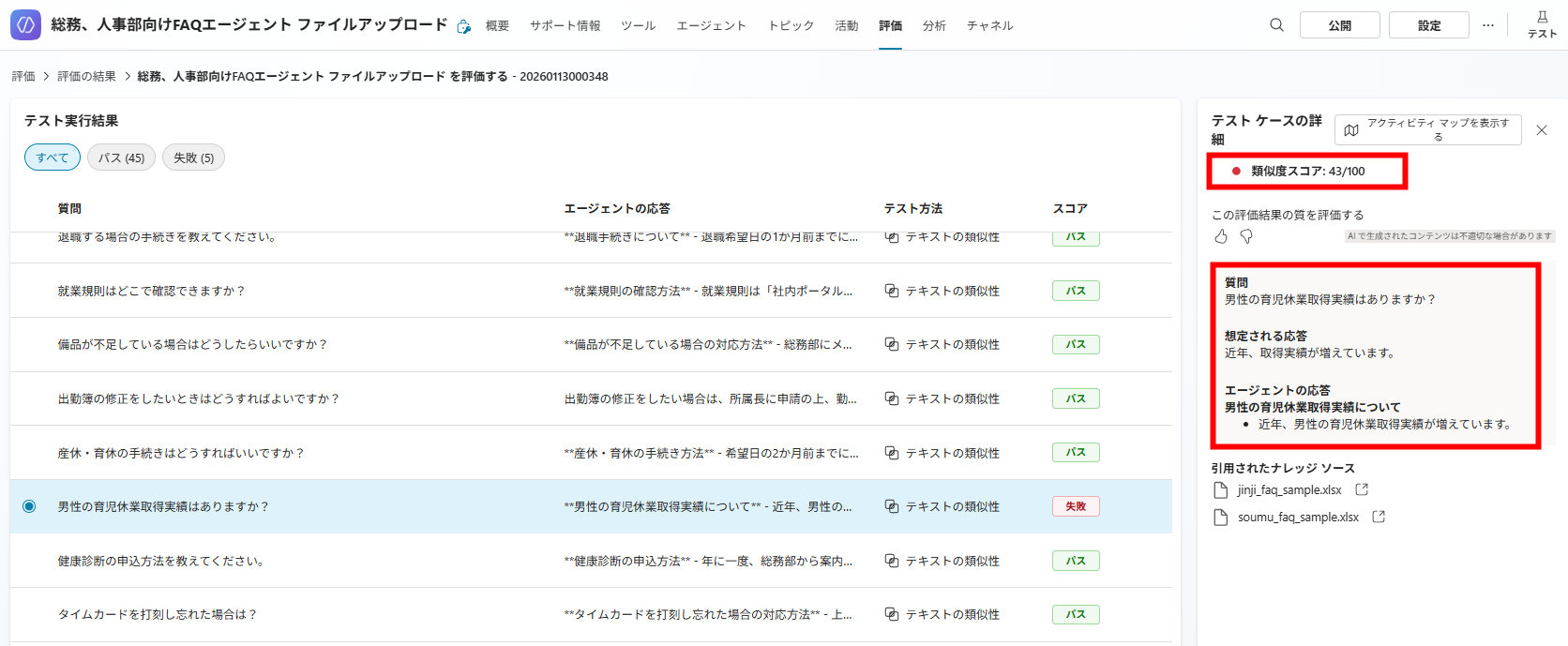Click test method icon in タイムカード row
Viewport: 1568px width, 646px height.
point(892,614)
